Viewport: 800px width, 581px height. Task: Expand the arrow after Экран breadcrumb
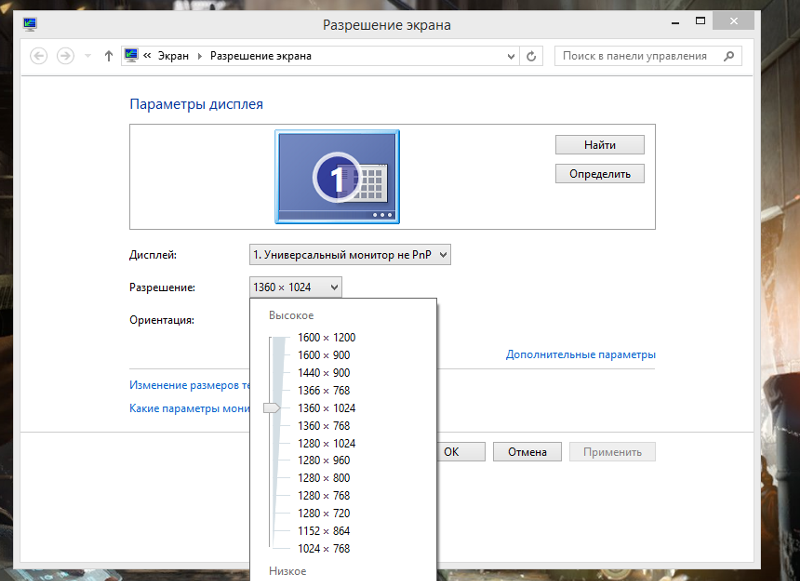(x=199, y=56)
